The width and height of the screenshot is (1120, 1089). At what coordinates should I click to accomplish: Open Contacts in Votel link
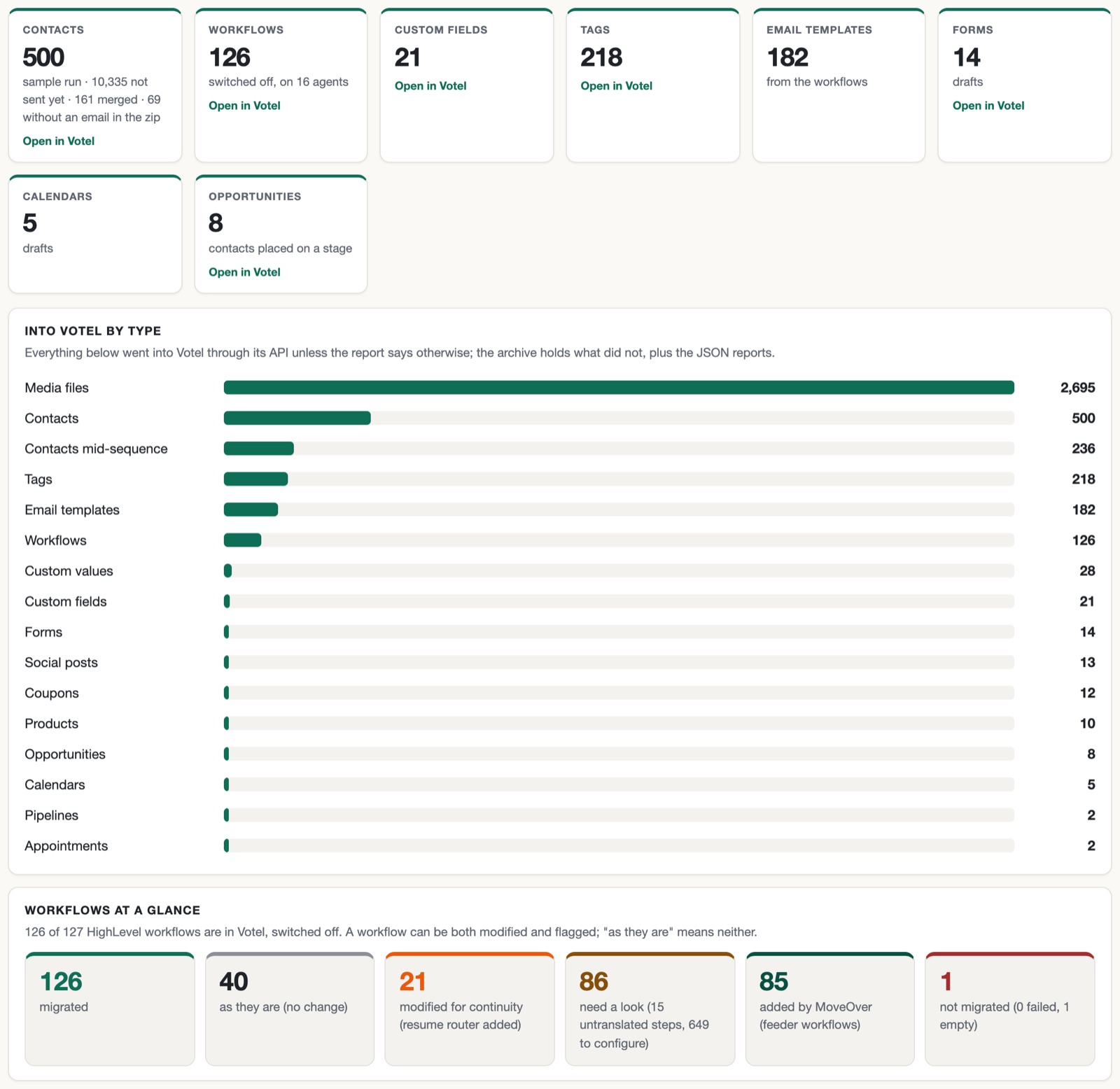pos(59,141)
